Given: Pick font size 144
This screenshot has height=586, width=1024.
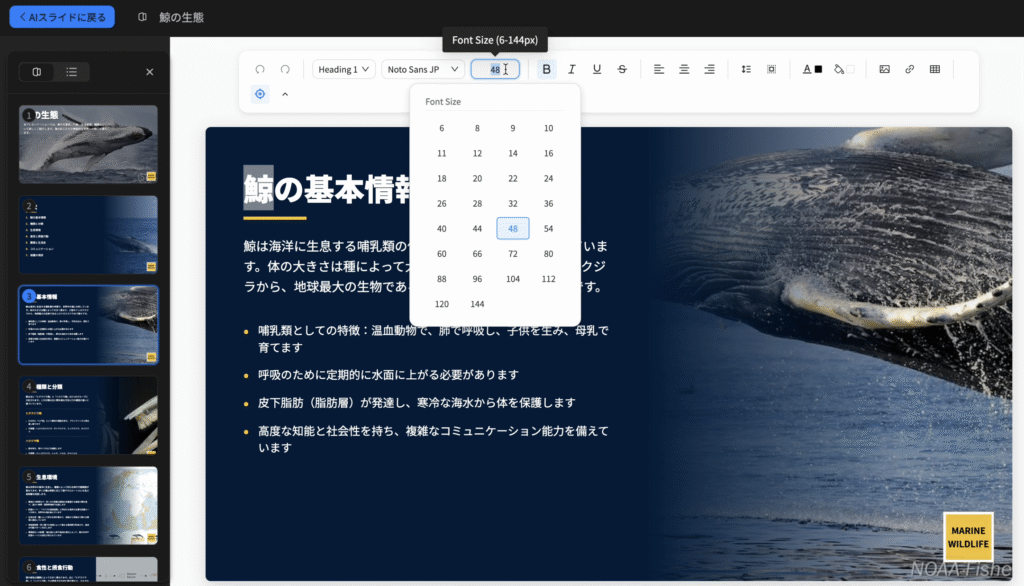Looking at the screenshot, I should point(477,304).
